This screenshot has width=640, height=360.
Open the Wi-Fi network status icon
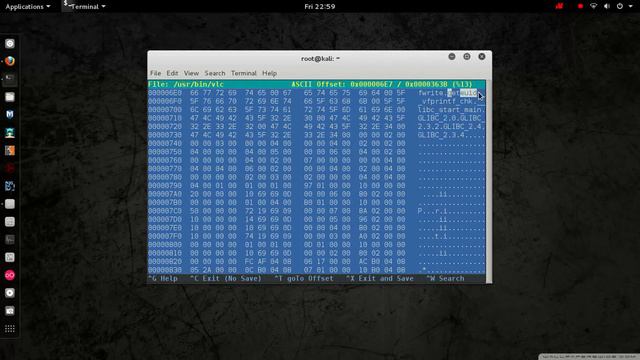point(593,6)
